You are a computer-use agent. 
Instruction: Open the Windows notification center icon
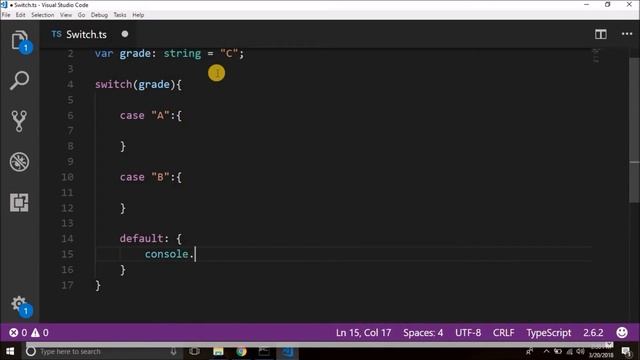click(x=627, y=351)
